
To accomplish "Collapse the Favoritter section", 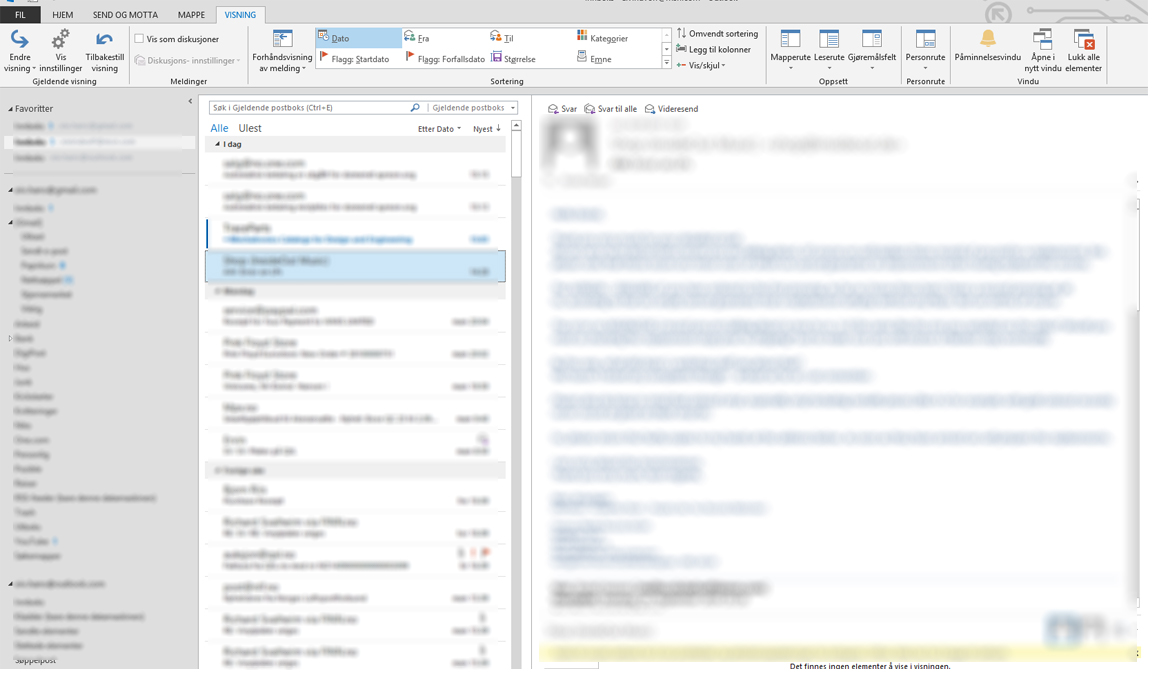I will point(10,110).
